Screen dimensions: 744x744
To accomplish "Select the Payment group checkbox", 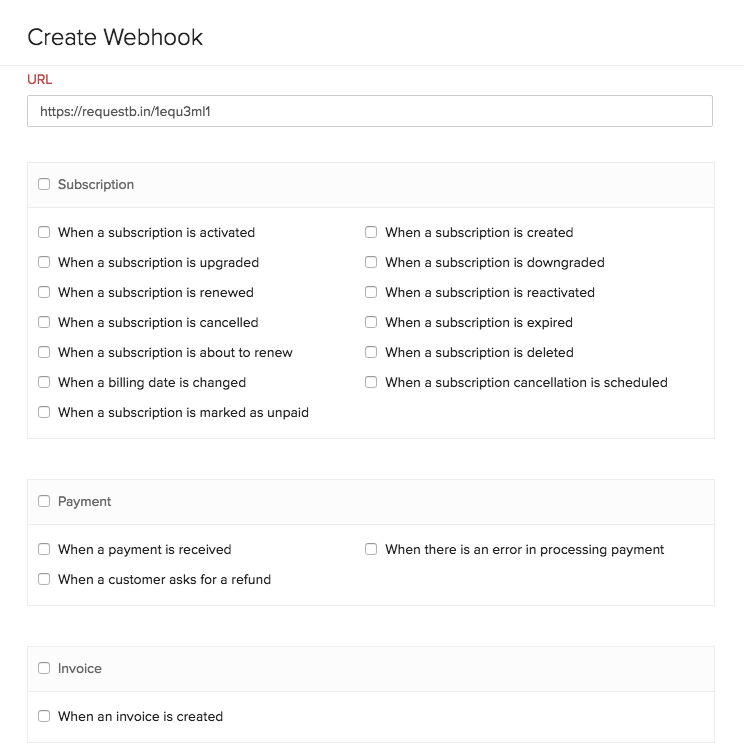I will click(44, 501).
